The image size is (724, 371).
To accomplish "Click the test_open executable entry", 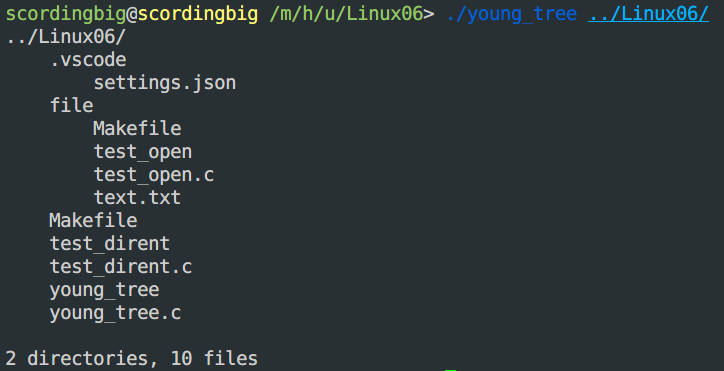I will pyautogui.click(x=143, y=152).
